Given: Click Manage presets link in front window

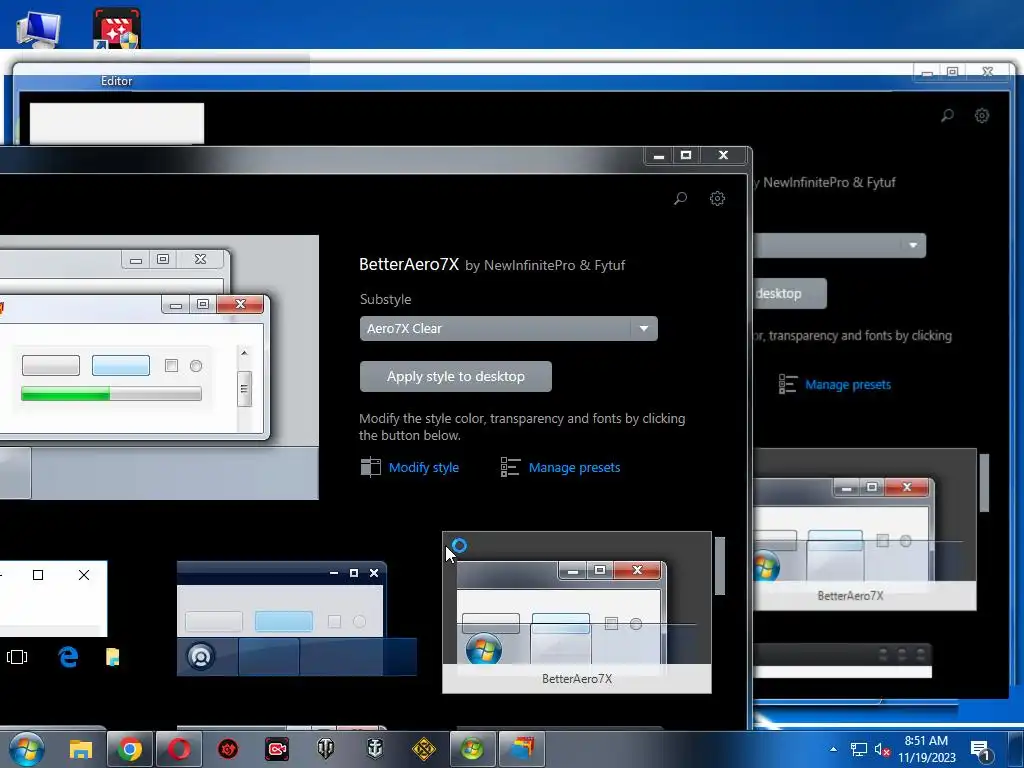Looking at the screenshot, I should [574, 468].
